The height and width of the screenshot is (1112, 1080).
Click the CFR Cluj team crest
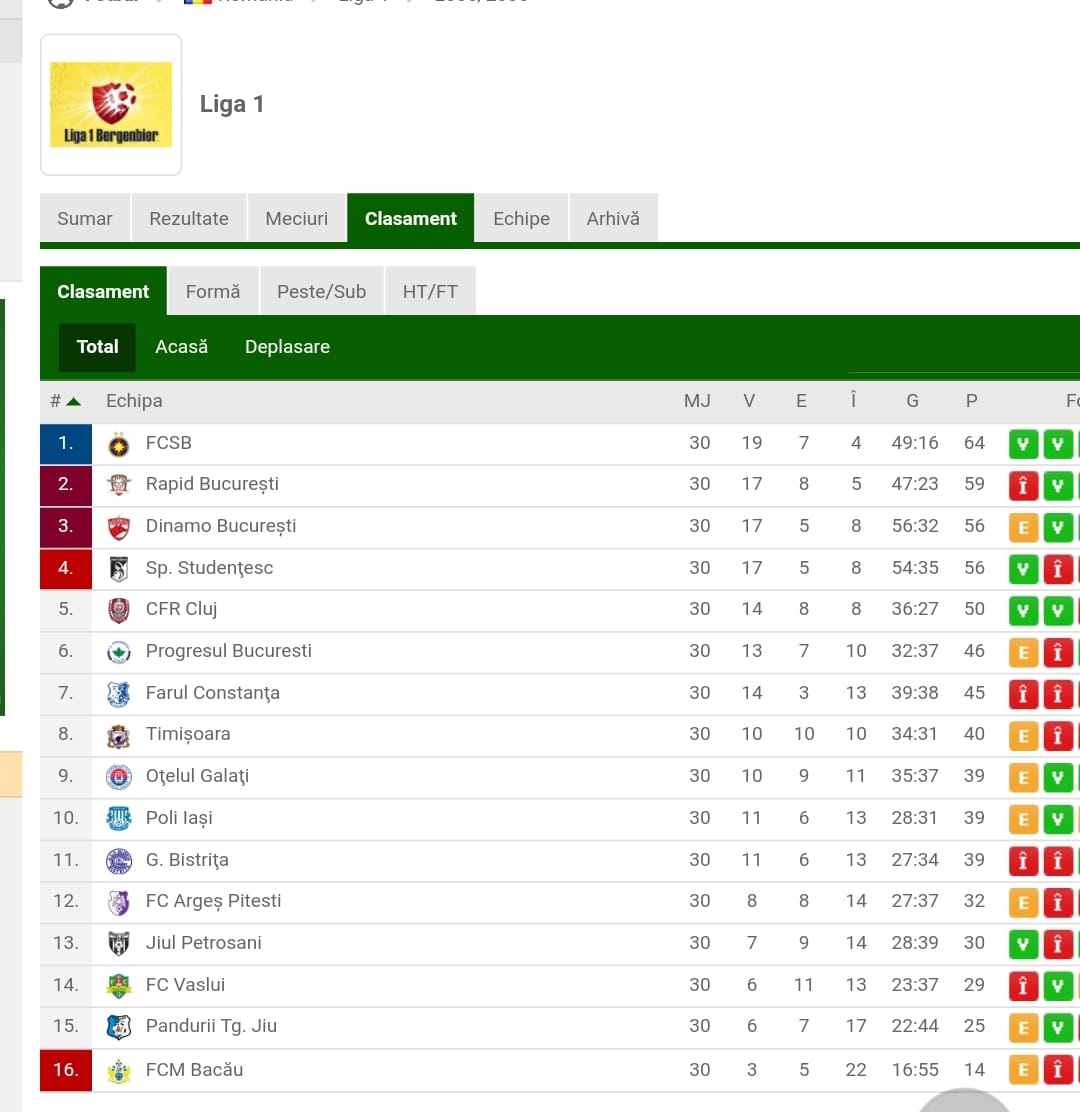point(118,610)
